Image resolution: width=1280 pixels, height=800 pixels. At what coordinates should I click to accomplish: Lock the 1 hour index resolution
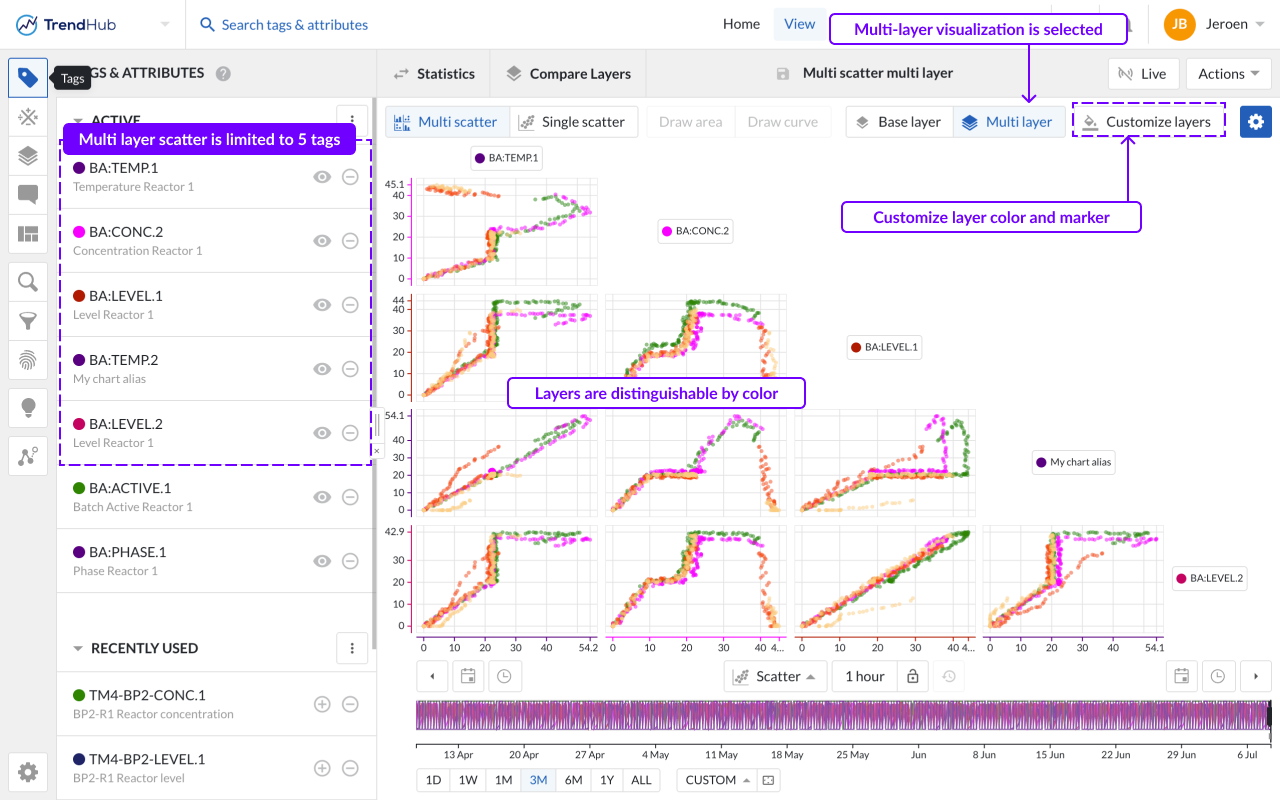[x=912, y=676]
